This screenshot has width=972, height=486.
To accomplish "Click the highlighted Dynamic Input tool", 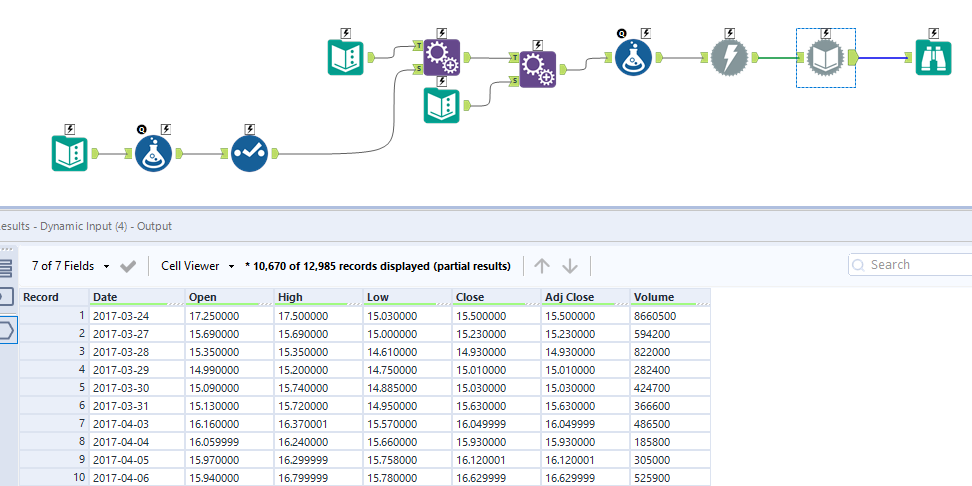I will coord(825,58).
